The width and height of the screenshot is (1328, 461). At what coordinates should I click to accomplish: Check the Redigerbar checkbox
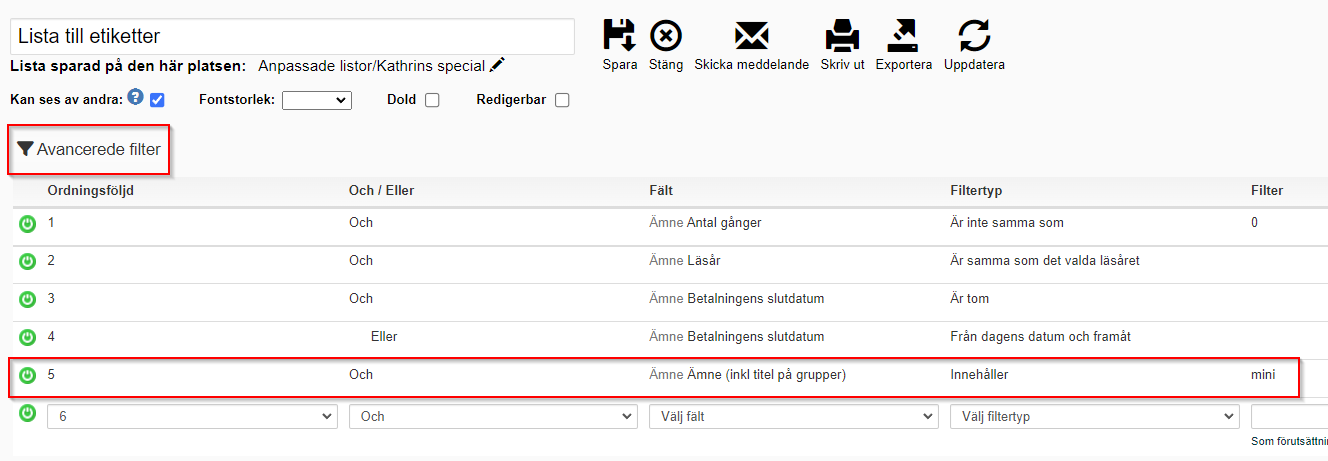(x=562, y=100)
